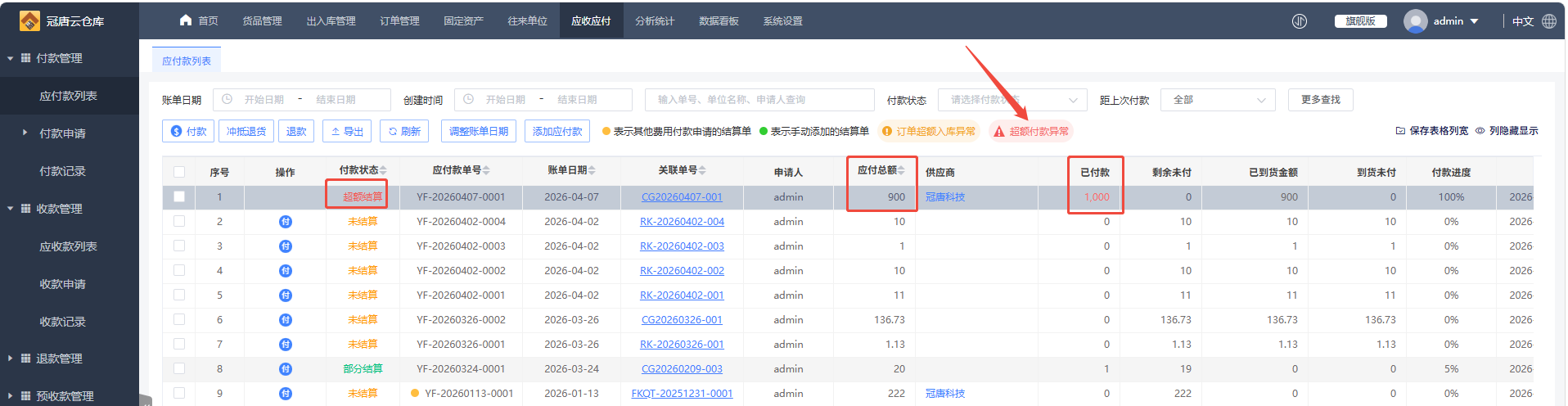Open 应收款列表 in the sidebar
Screen dimensions: 1568x406
tap(68, 246)
